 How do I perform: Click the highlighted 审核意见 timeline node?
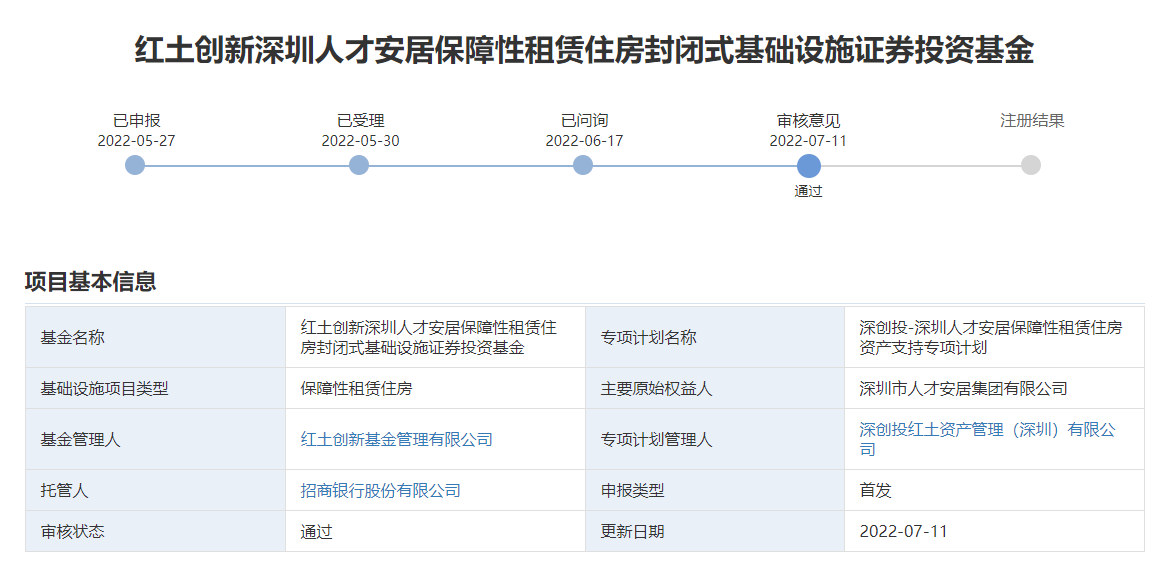808,166
